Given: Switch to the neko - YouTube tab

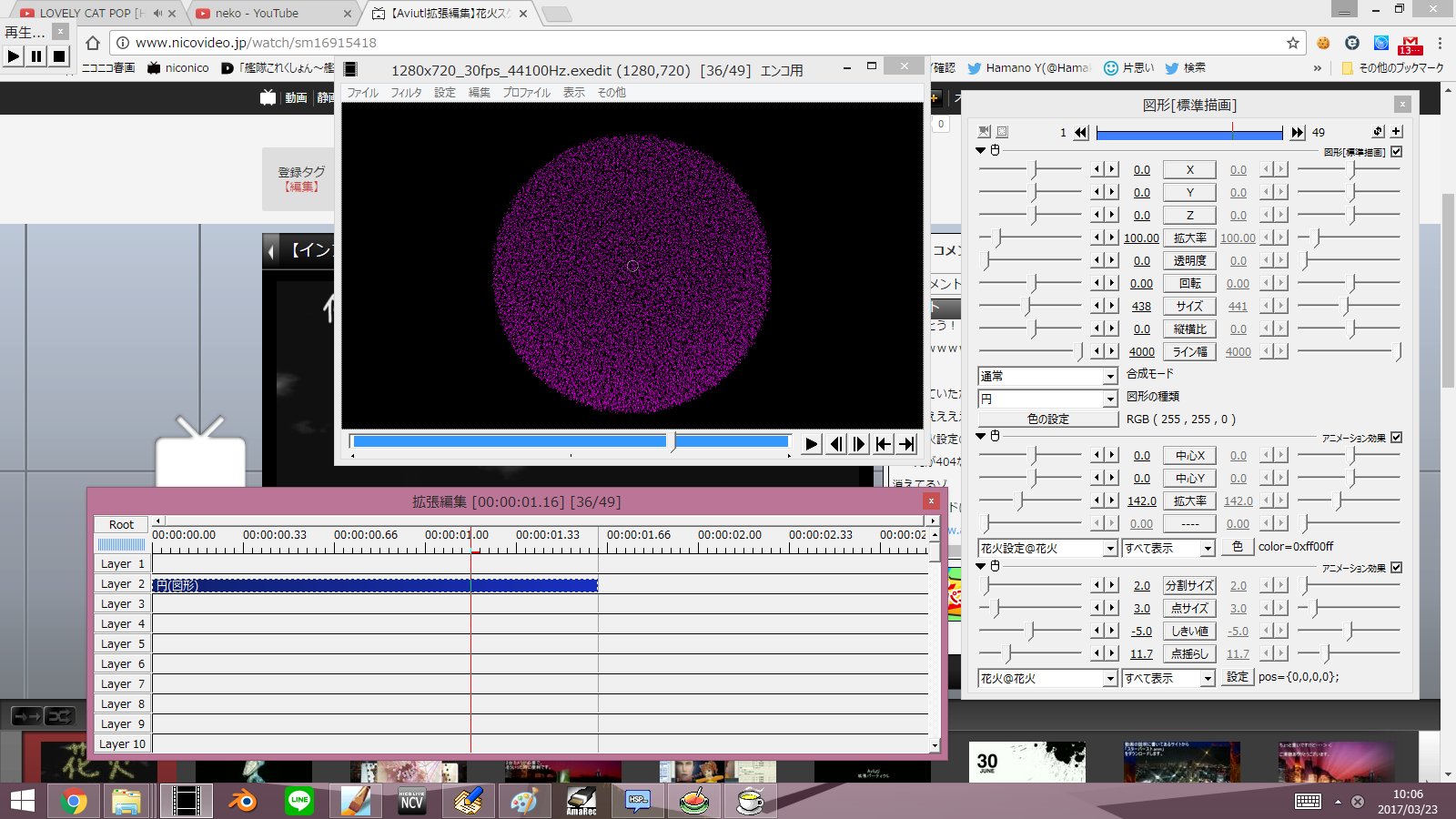Looking at the screenshot, I should pyautogui.click(x=271, y=14).
